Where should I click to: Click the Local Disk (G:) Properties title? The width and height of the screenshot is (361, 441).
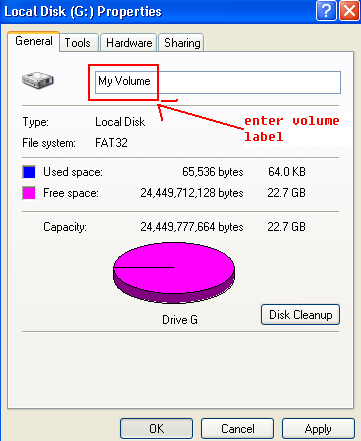click(83, 11)
